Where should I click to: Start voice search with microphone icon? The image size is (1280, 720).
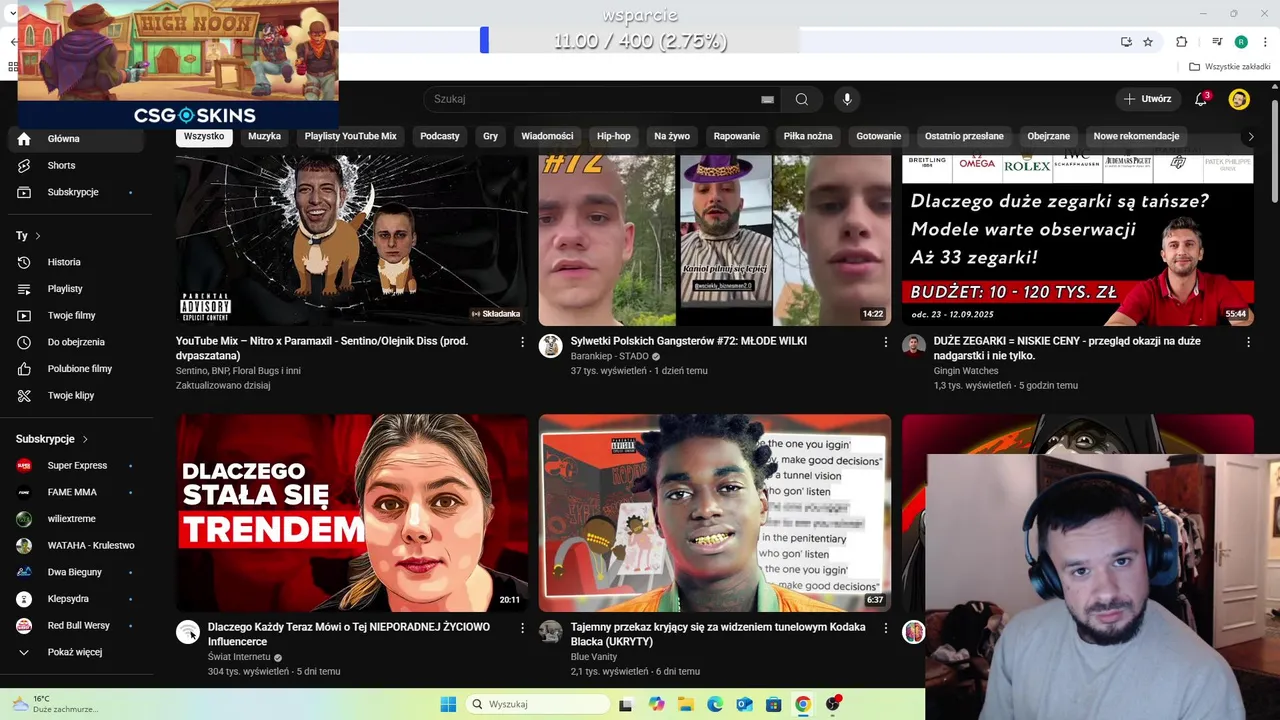[x=847, y=99]
